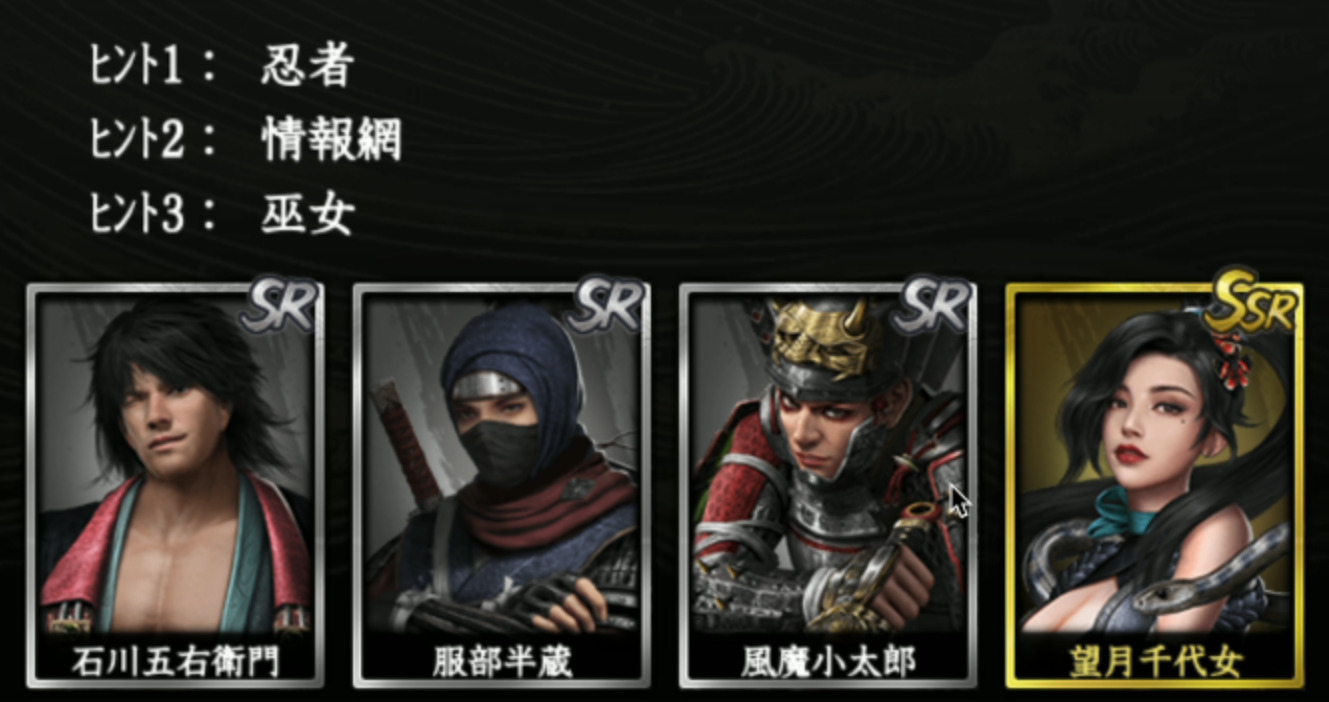Click the 風魔小太郎 name label
Screen dimensions: 1329x702
[x=828, y=661]
